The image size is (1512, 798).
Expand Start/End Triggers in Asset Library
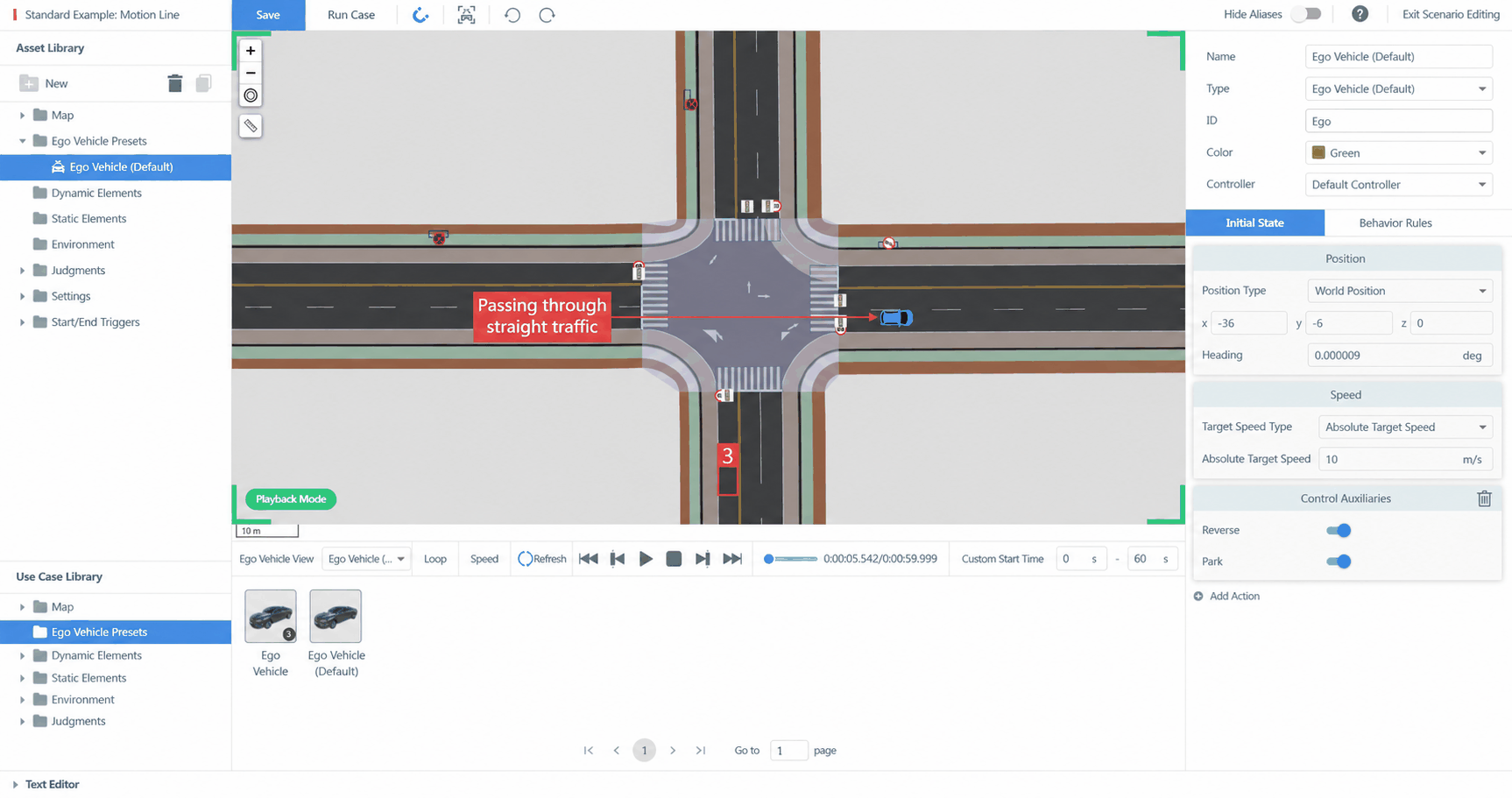(x=23, y=322)
